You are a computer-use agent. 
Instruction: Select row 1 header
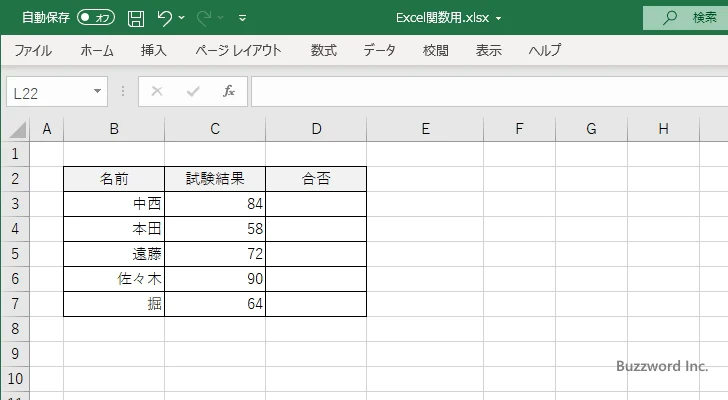point(15,154)
